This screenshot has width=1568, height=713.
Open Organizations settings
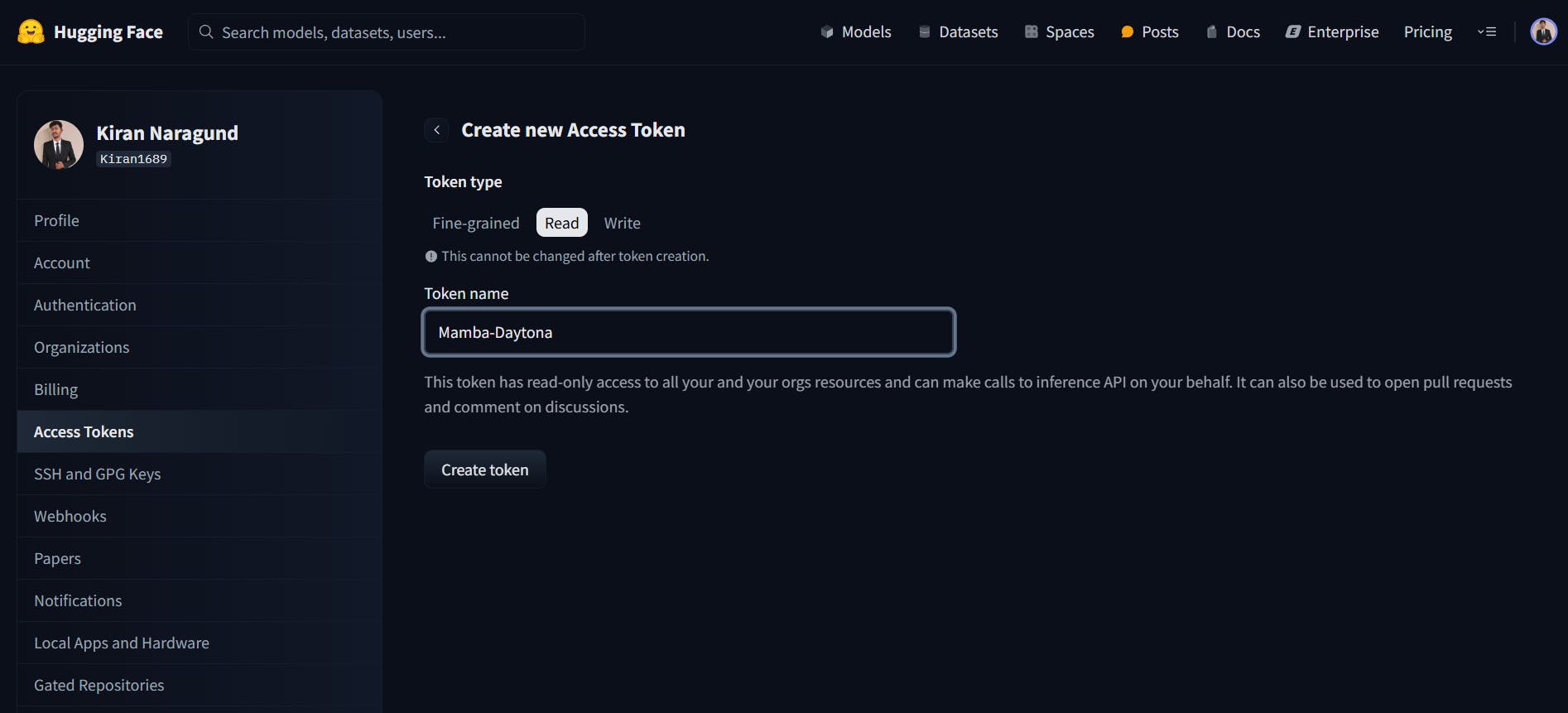click(x=200, y=347)
